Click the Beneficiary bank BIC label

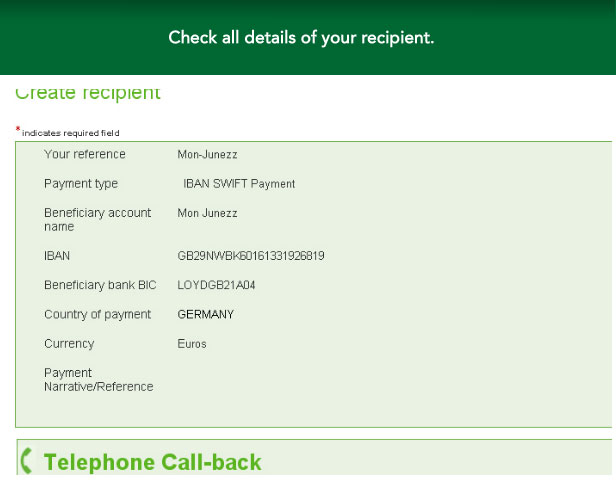[100, 285]
